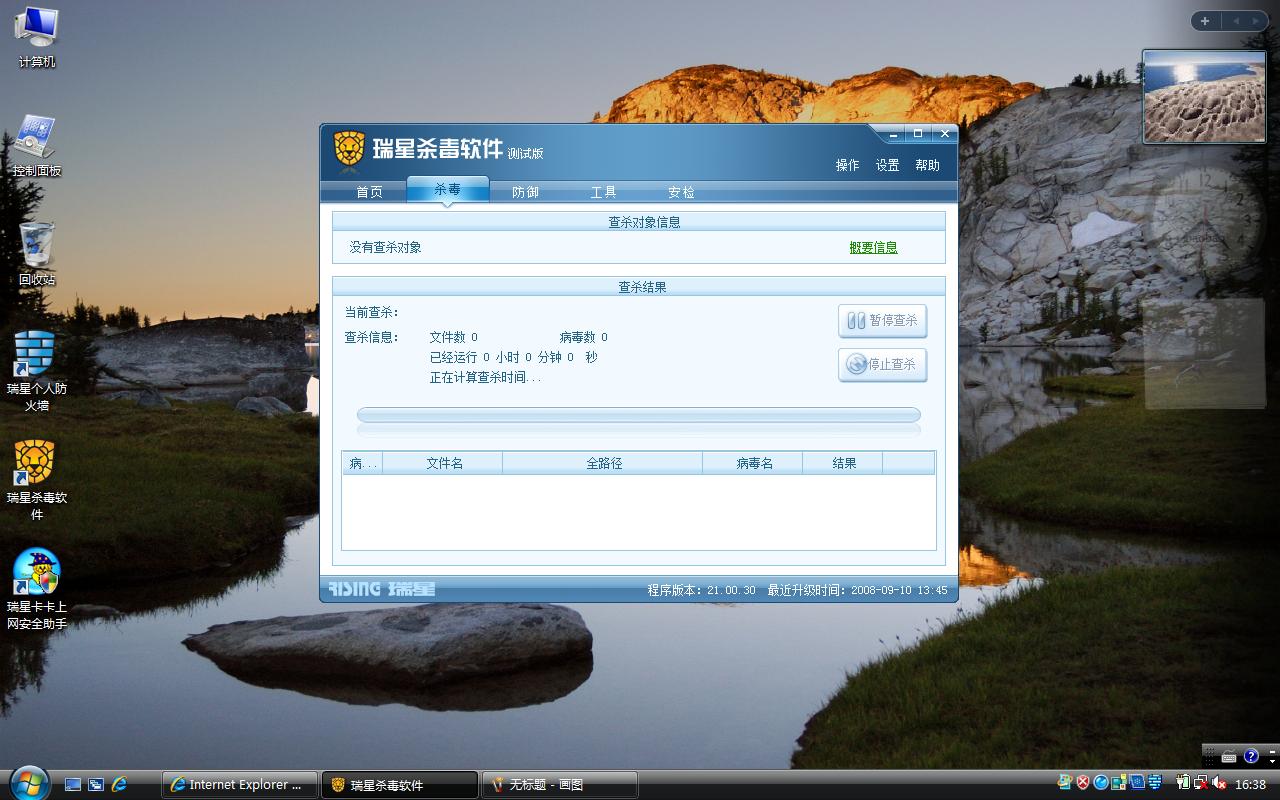
Task: Click Switch between windows in Quick Launch
Action: click(96, 785)
